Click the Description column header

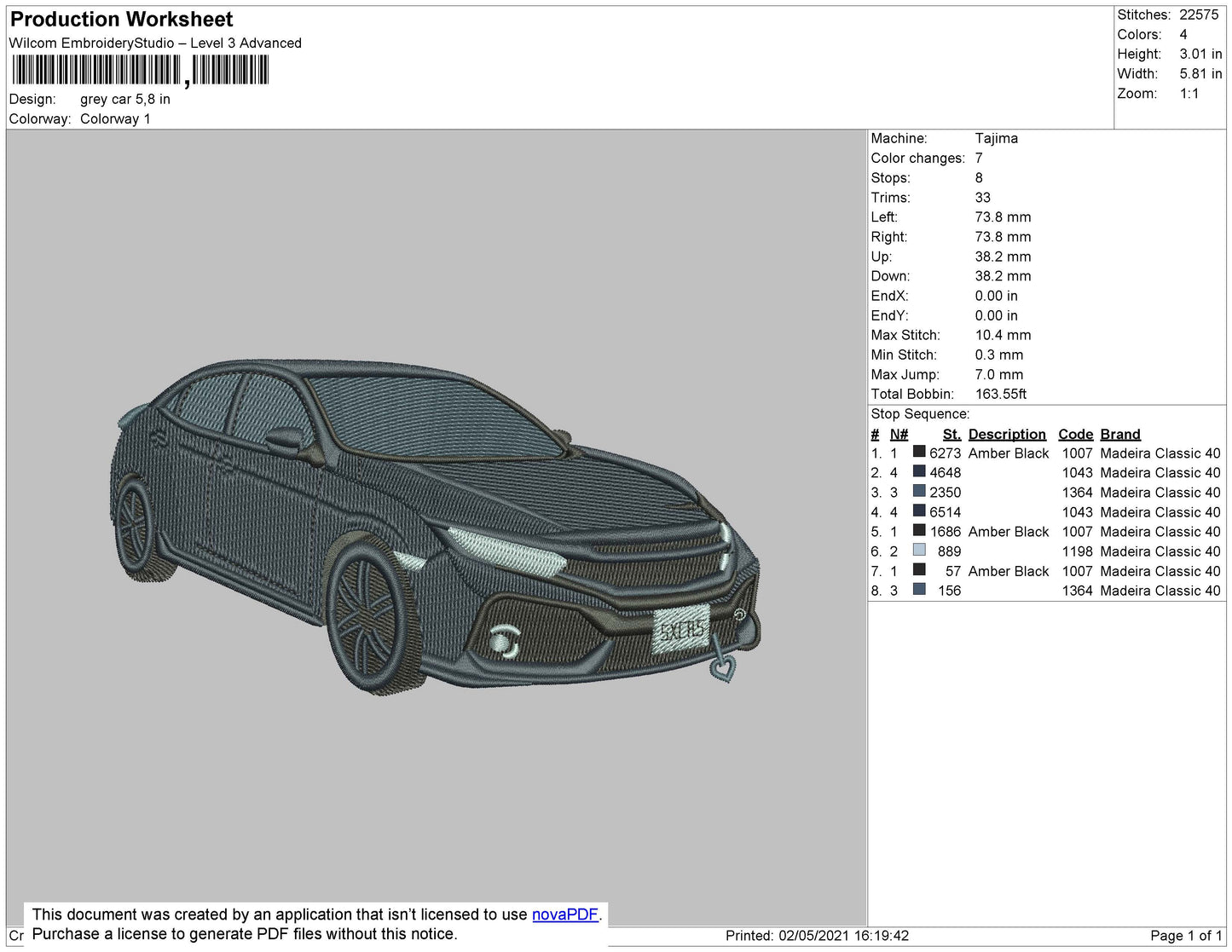click(x=1007, y=435)
